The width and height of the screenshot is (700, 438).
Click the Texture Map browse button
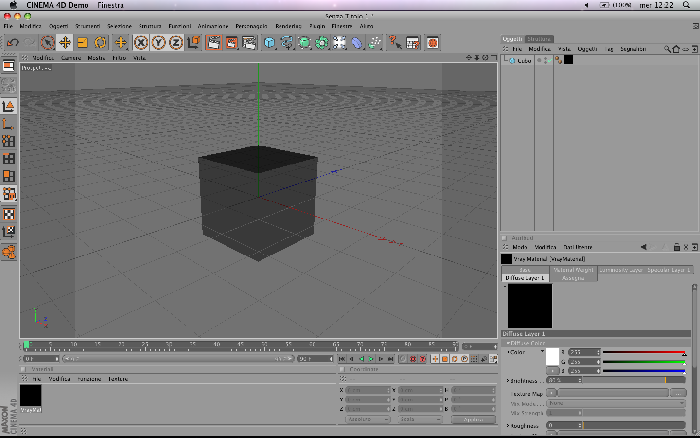pyautogui.click(x=678, y=393)
